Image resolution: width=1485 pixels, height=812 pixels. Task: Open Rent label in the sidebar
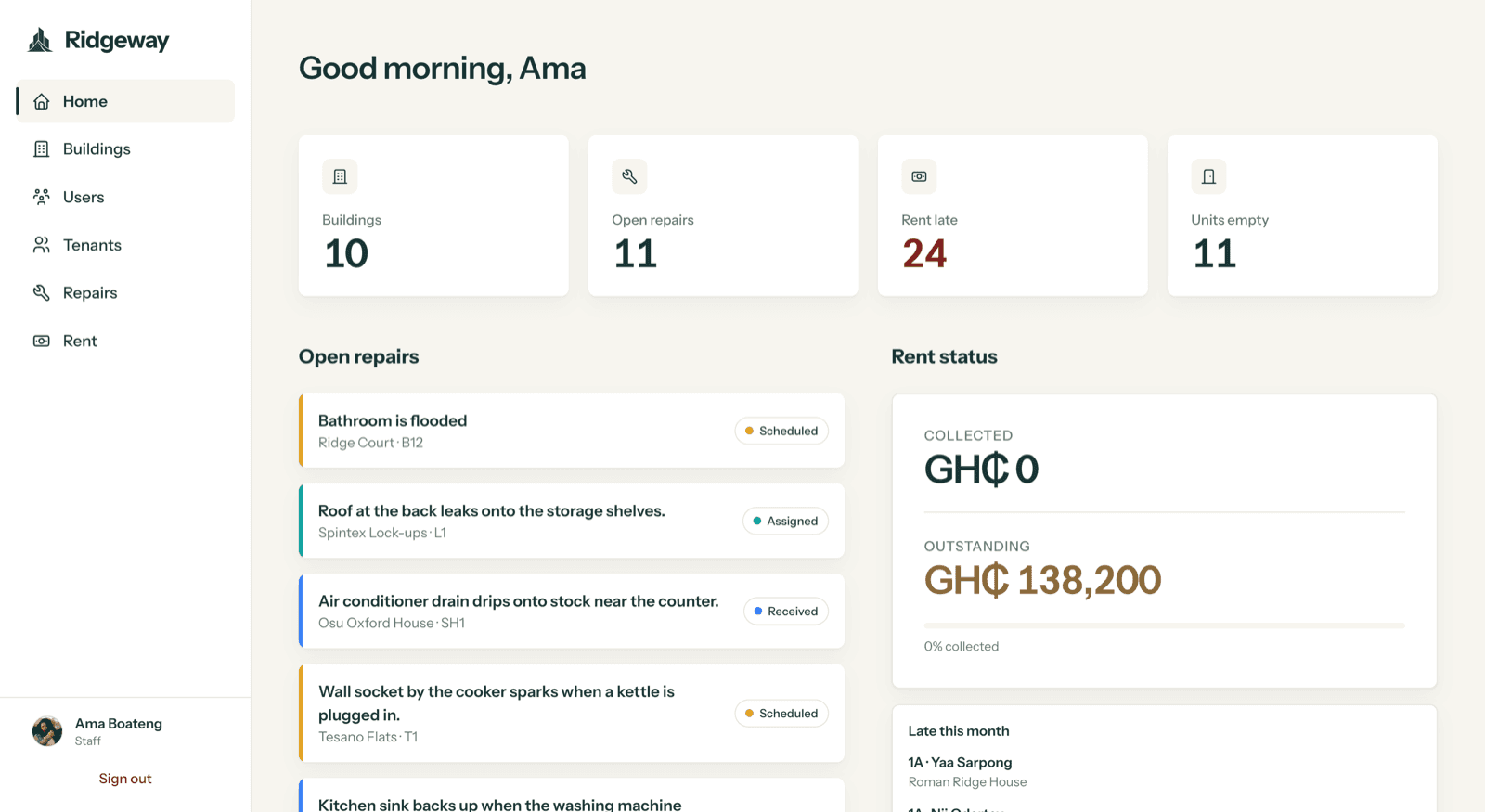80,341
